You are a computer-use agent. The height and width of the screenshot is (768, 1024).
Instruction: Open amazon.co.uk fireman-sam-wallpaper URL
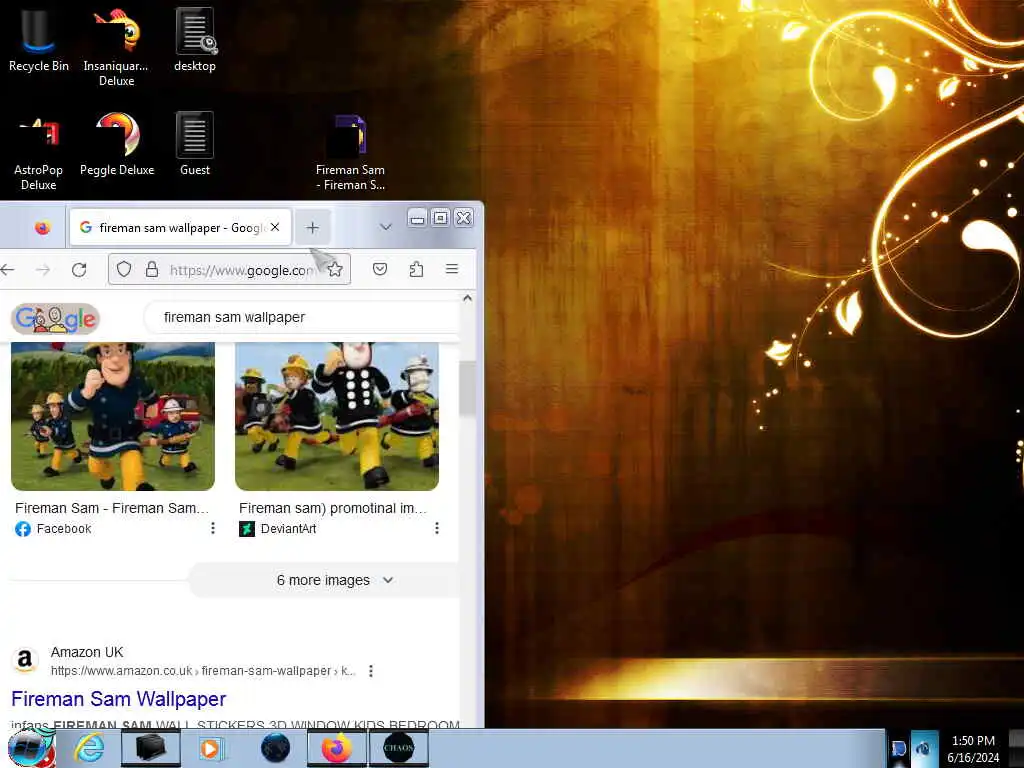pos(202,671)
